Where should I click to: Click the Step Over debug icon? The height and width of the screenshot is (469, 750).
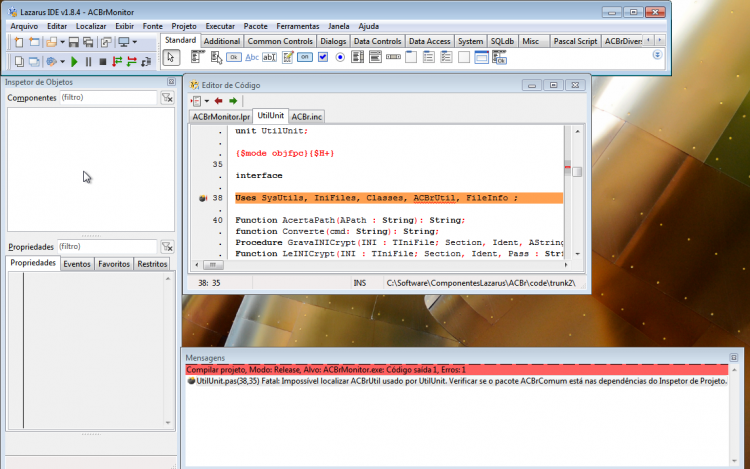click(x=132, y=61)
